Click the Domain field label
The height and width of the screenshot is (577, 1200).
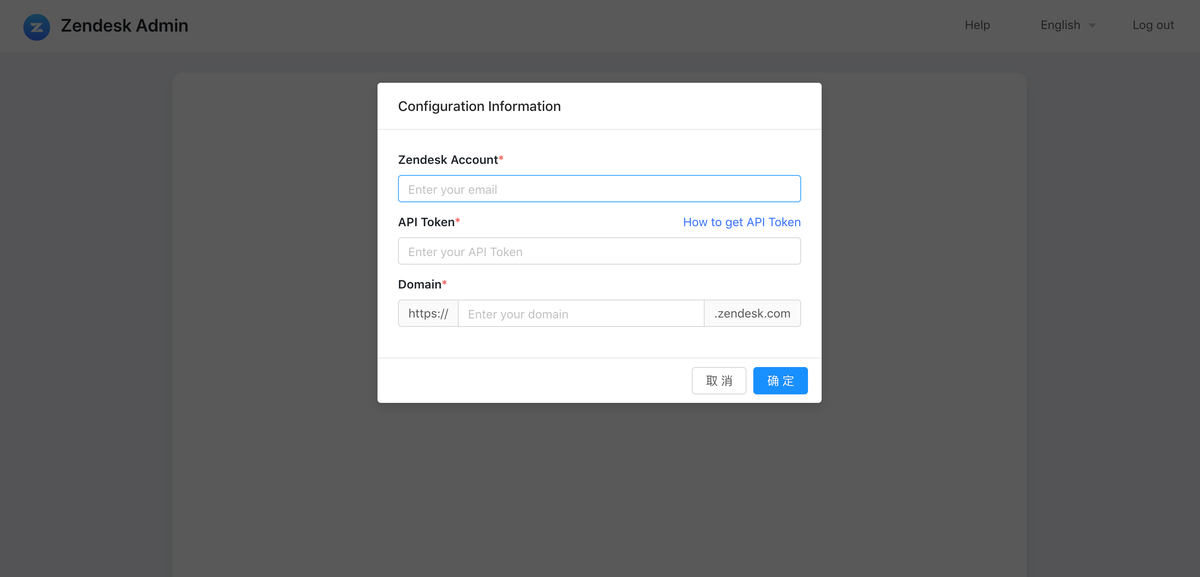tap(422, 284)
